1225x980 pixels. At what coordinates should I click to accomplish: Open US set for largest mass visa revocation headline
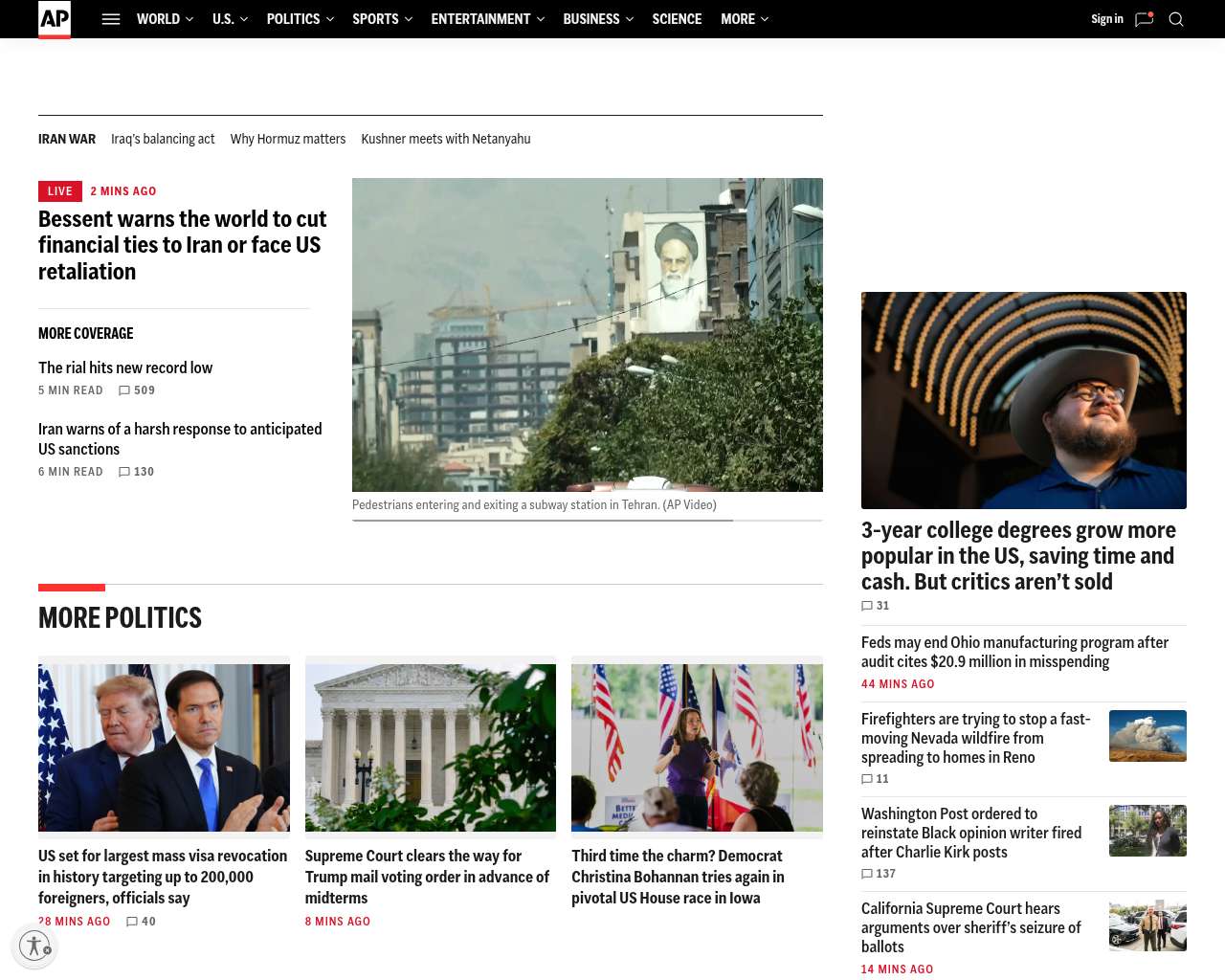point(163,877)
